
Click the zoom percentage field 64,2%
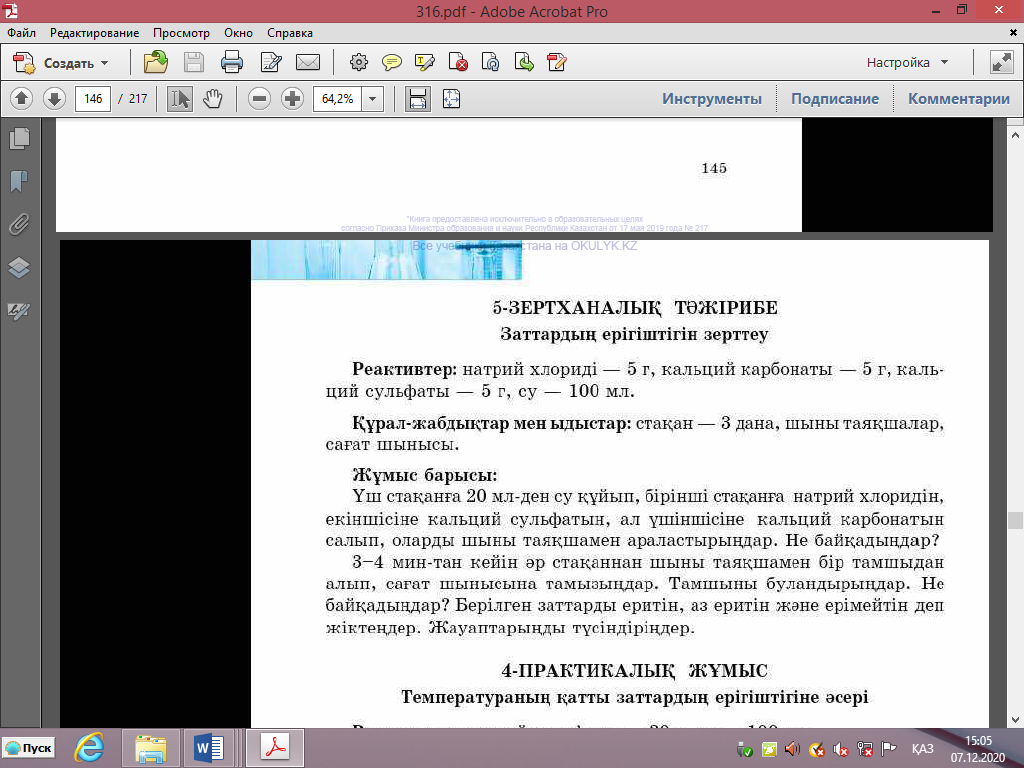click(x=337, y=99)
